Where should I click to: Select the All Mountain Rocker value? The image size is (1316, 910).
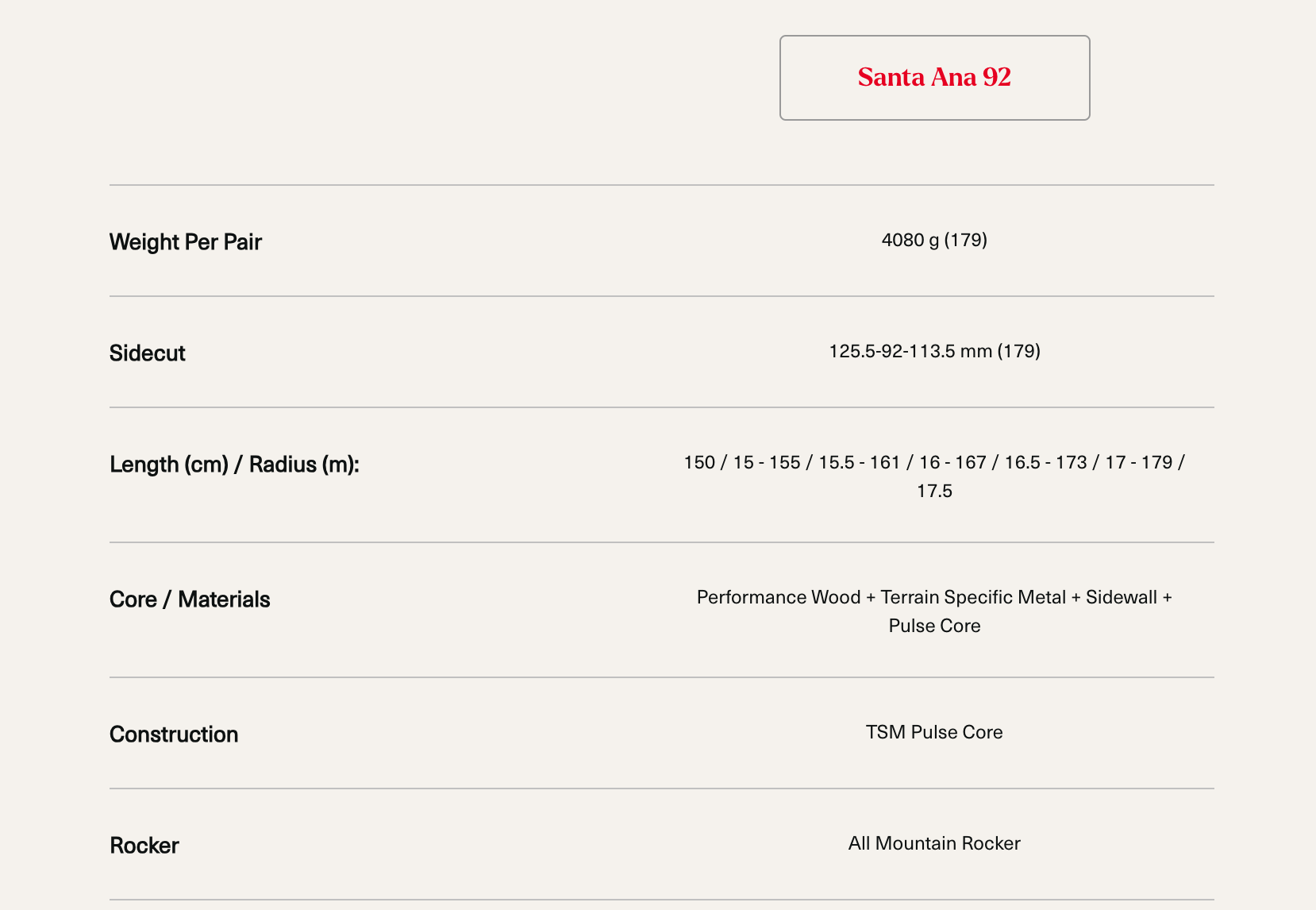(x=934, y=843)
